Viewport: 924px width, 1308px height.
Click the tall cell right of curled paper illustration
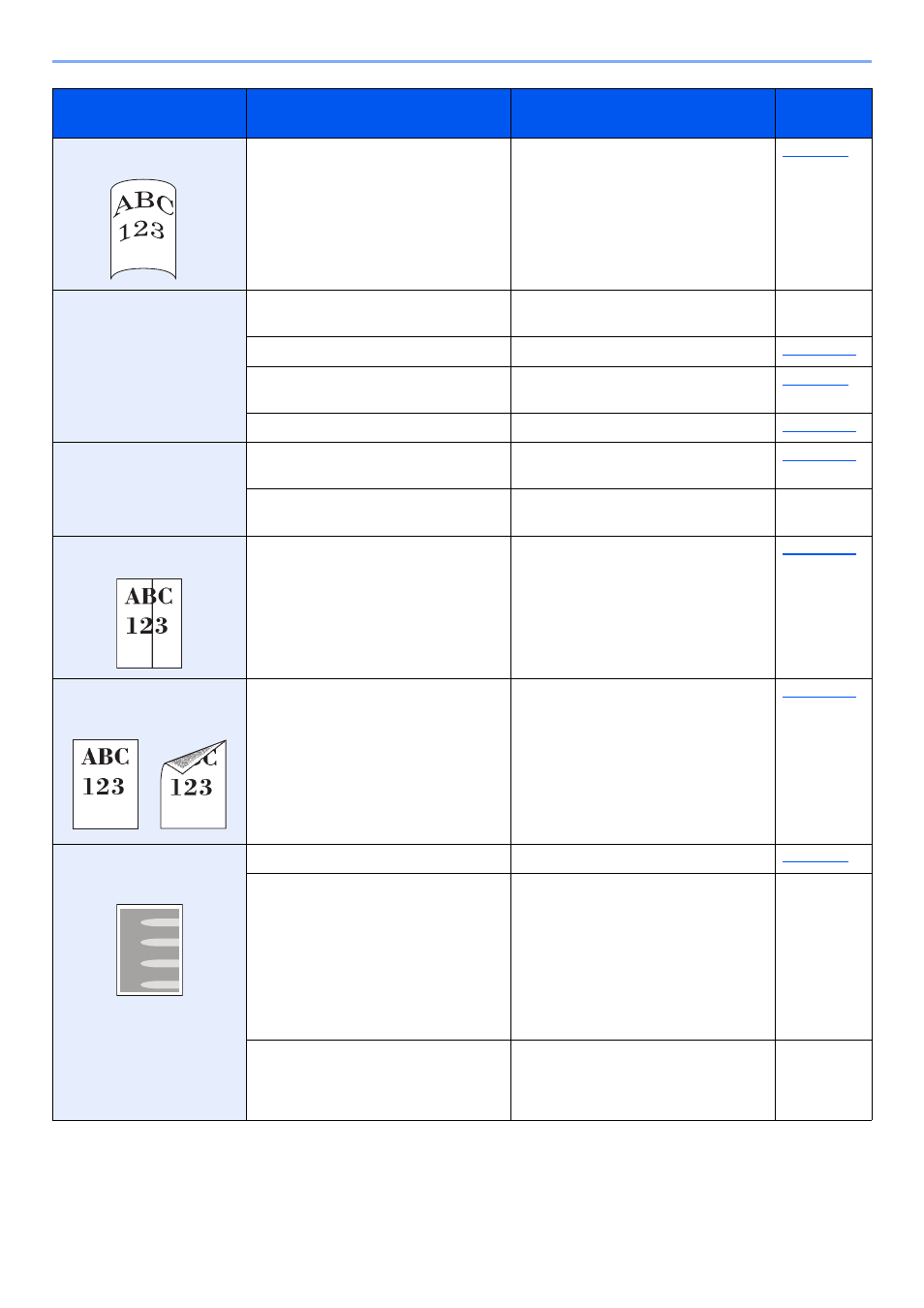pos(379,214)
